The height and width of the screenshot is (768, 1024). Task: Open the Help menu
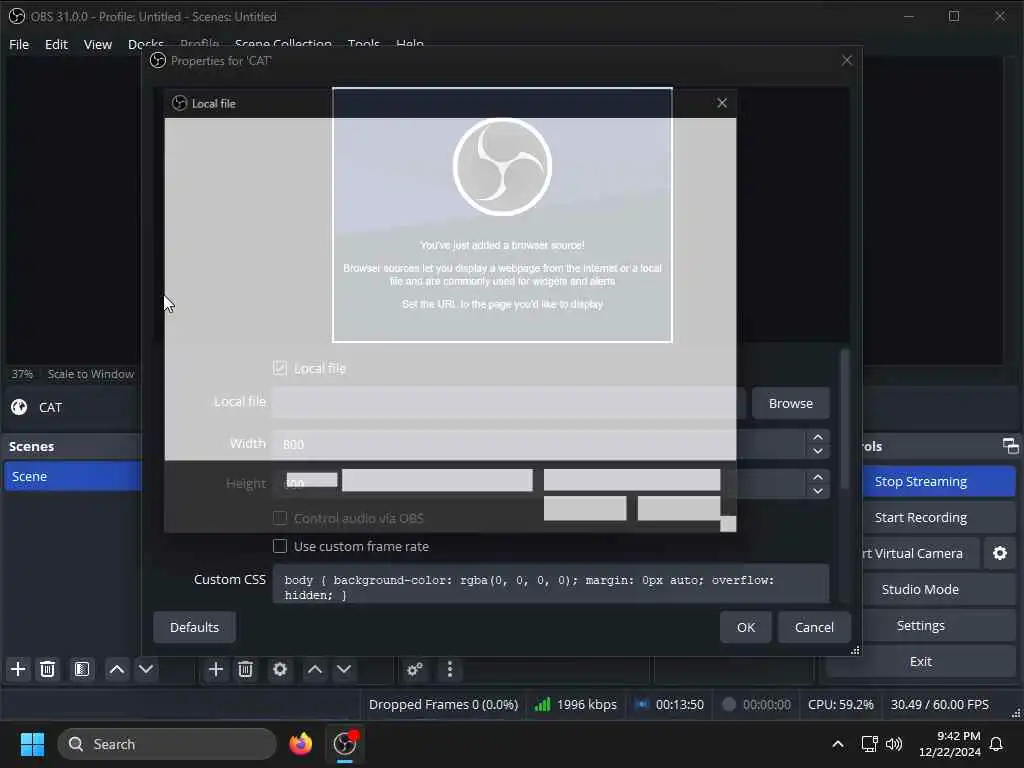click(409, 44)
